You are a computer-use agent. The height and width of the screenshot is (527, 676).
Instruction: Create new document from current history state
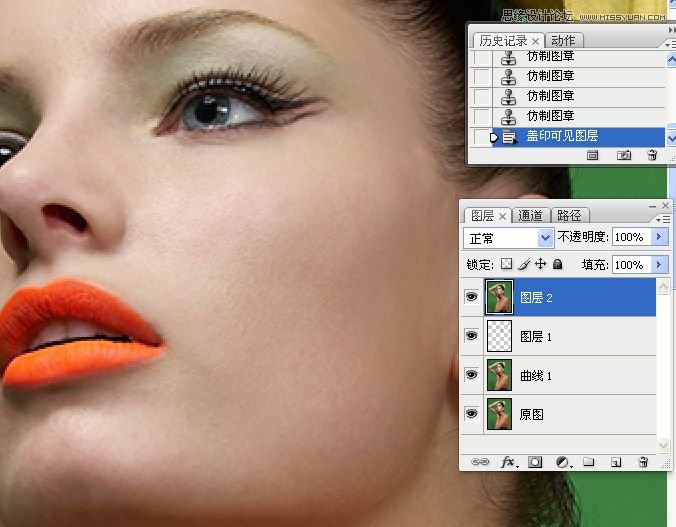click(x=592, y=155)
